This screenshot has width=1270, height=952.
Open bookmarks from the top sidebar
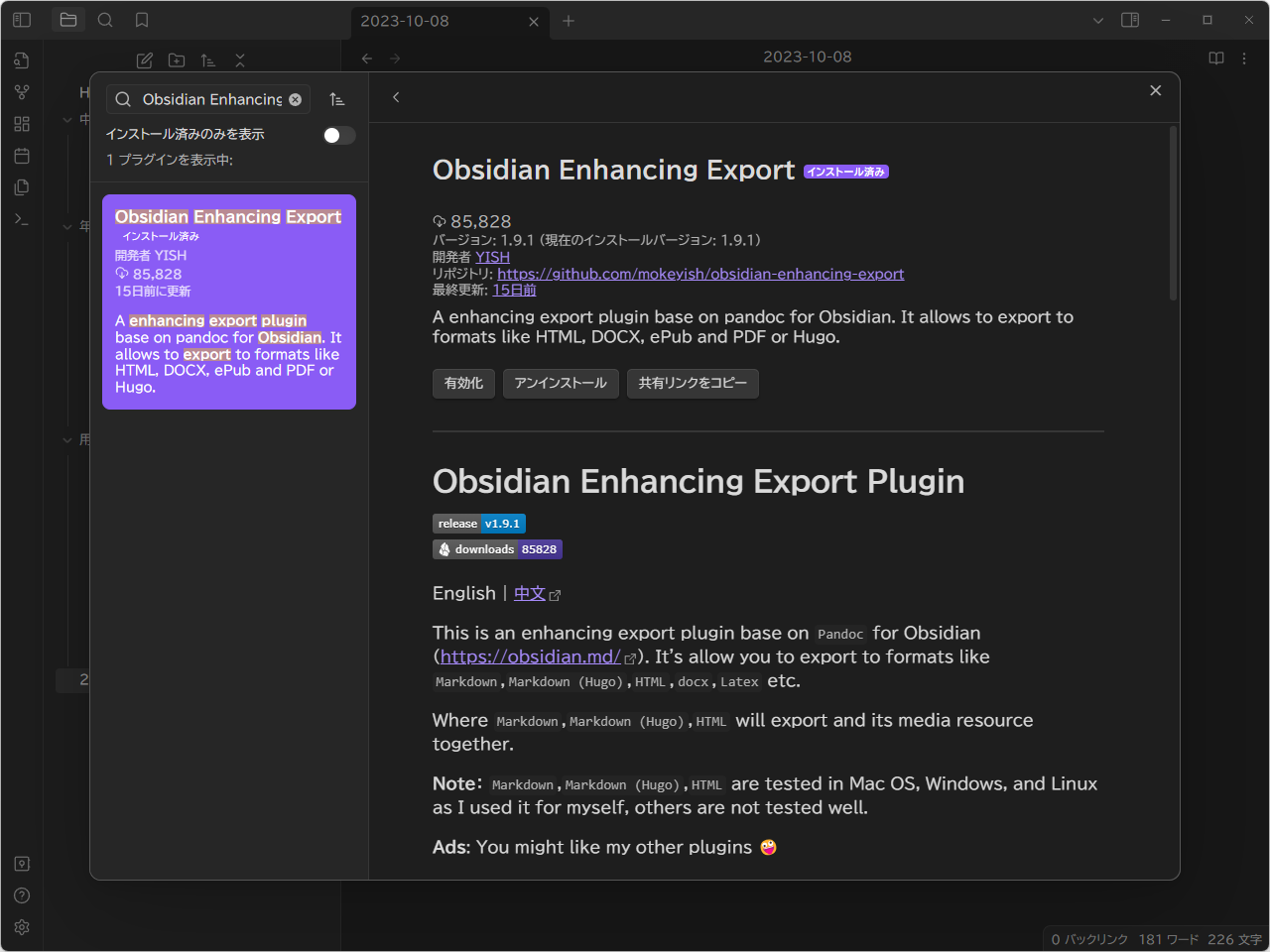click(141, 20)
